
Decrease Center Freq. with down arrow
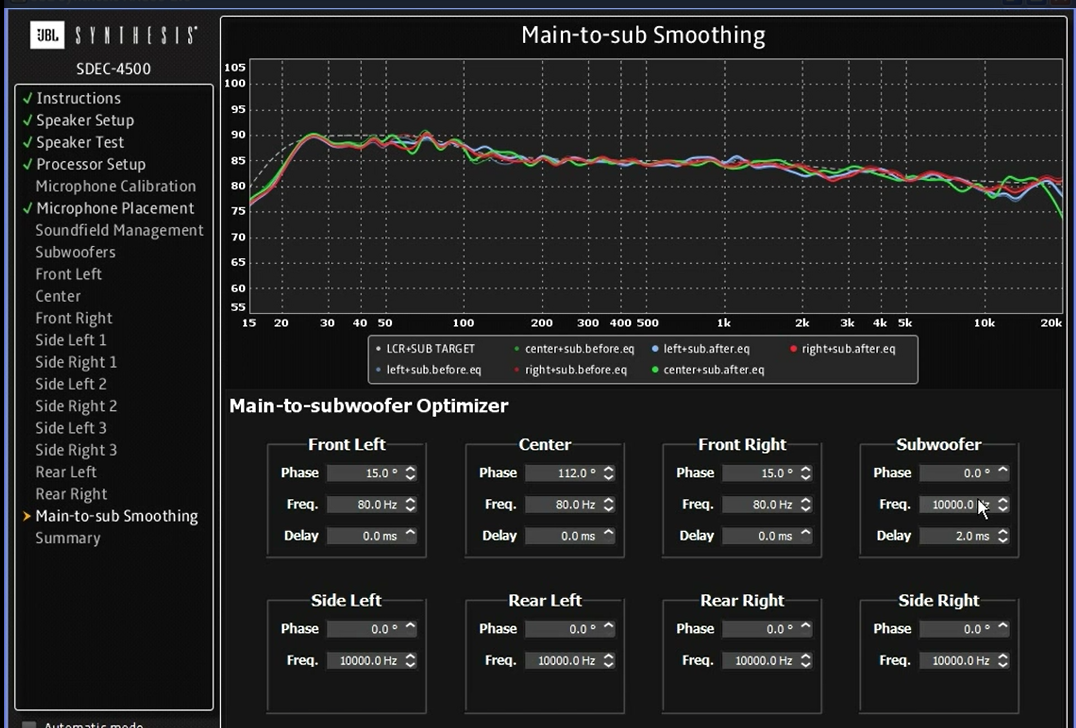[608, 509]
